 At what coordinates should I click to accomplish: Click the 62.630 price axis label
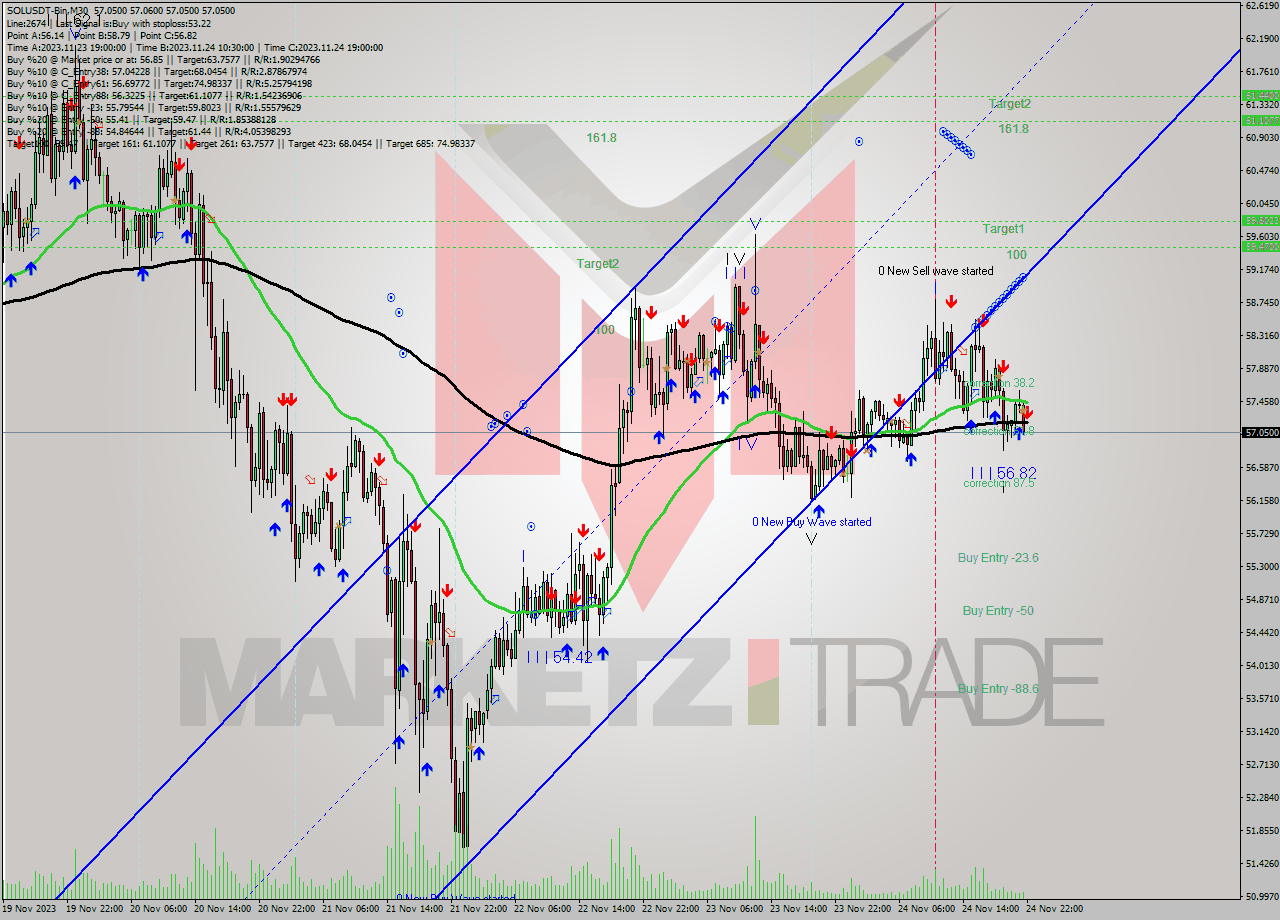pyautogui.click(x=1260, y=6)
